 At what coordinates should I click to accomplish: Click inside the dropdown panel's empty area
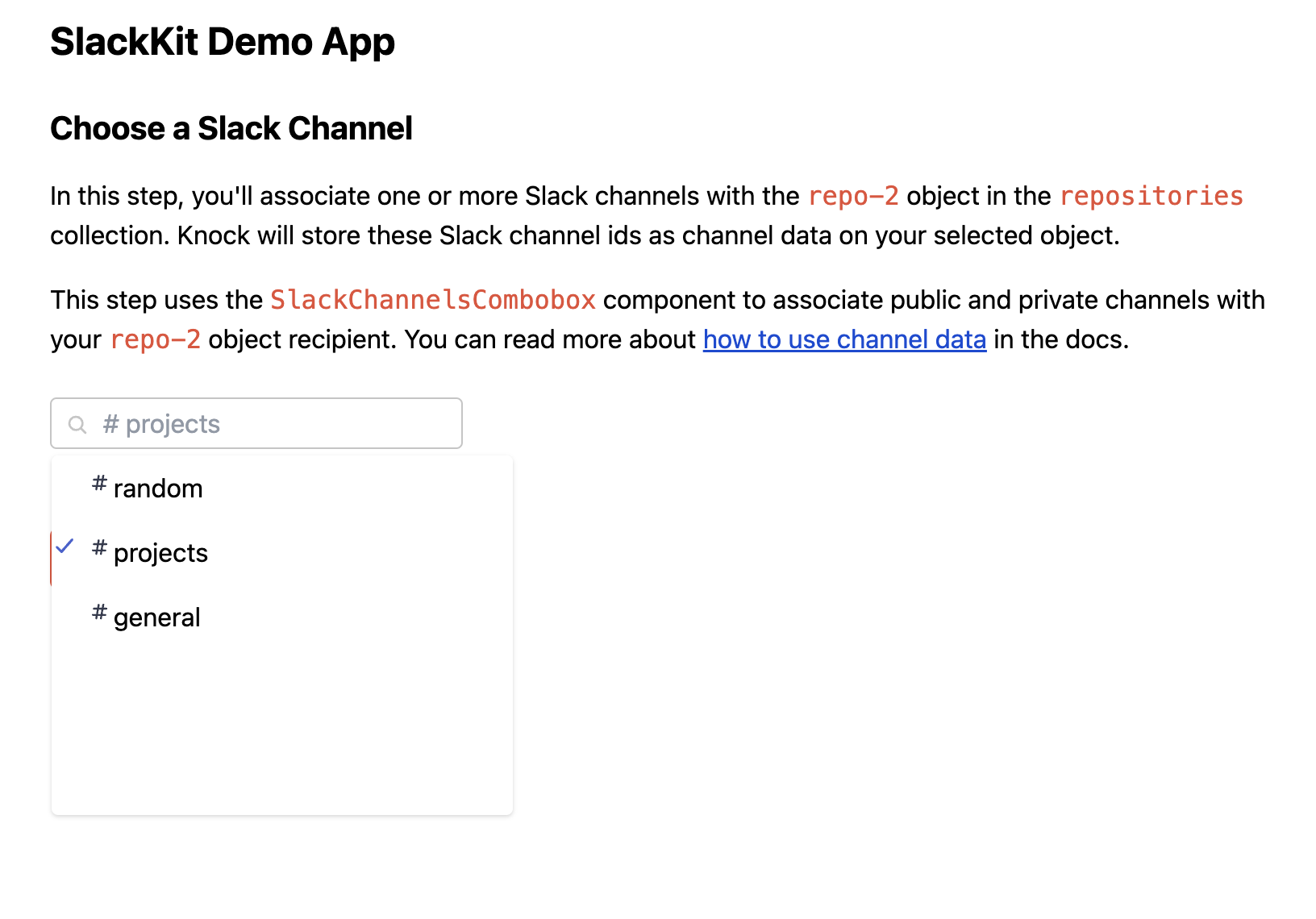point(282,734)
